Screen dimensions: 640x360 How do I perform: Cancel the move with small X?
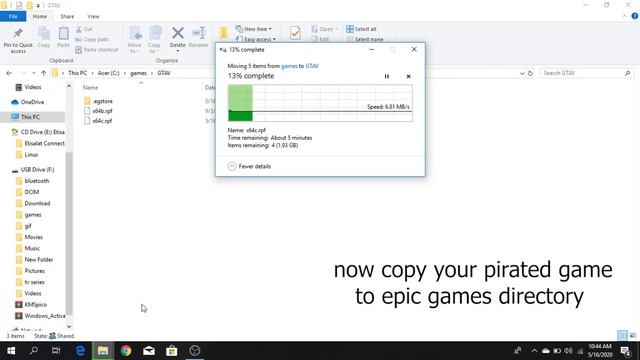click(x=408, y=76)
